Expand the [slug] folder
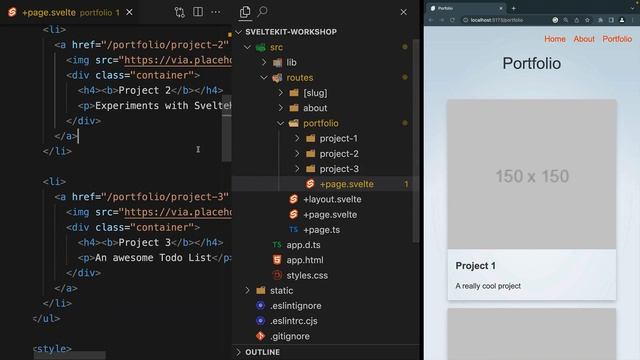The height and width of the screenshot is (360, 640). pos(281,93)
